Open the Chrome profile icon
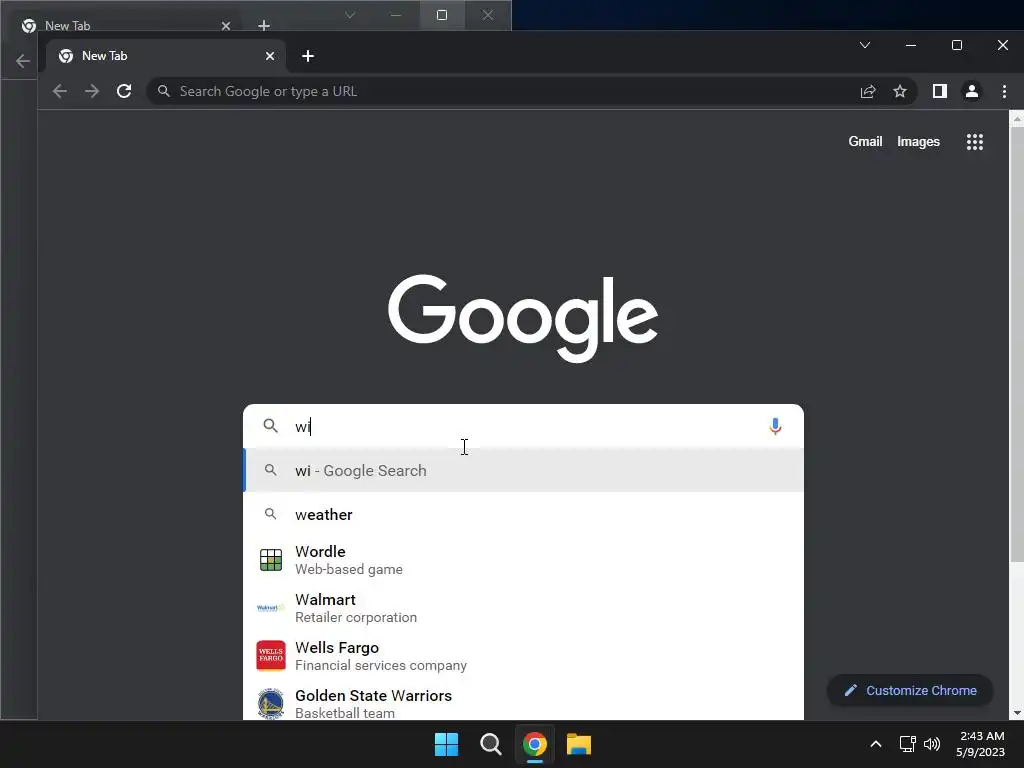This screenshot has width=1024, height=768. [x=972, y=91]
